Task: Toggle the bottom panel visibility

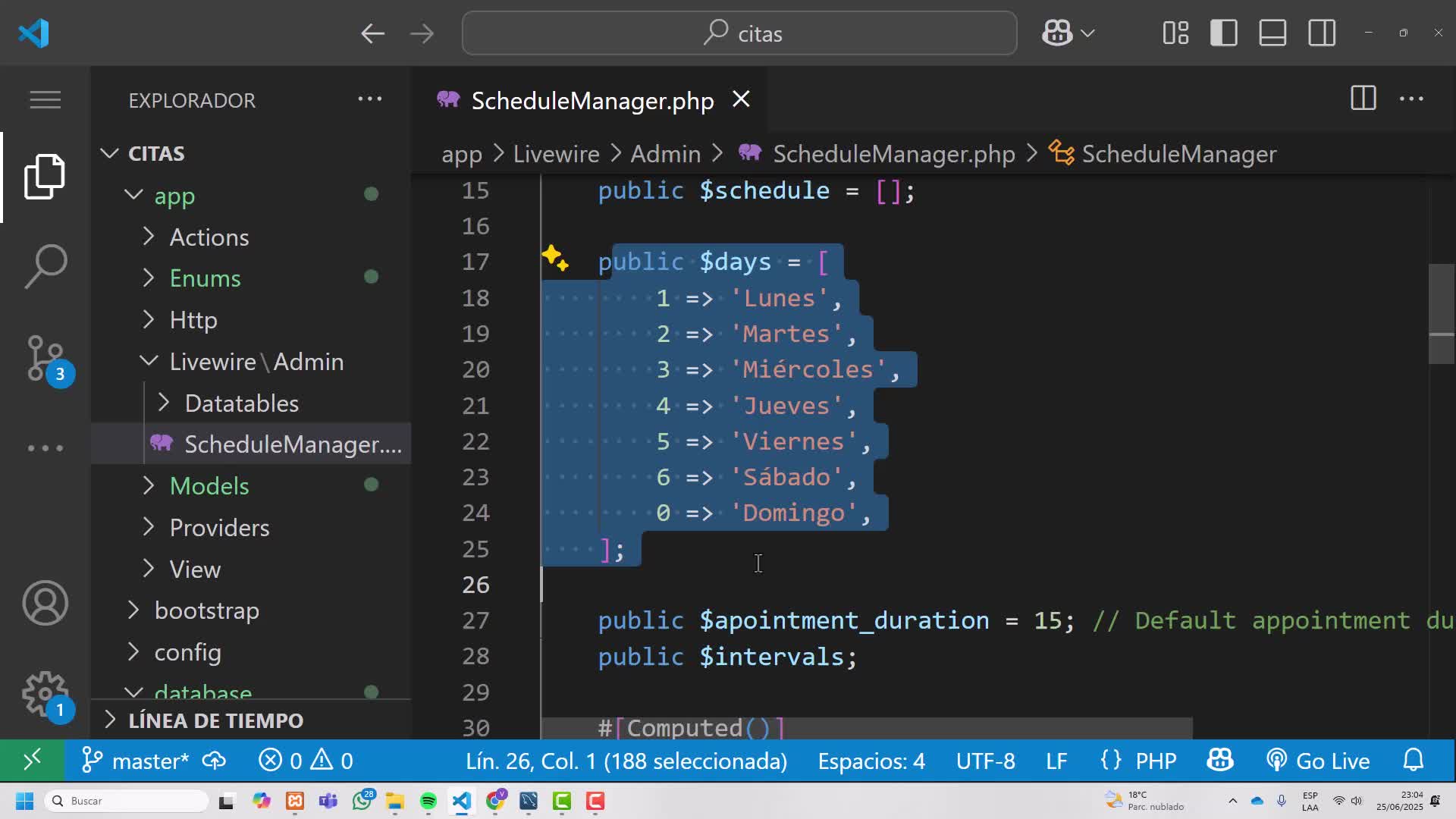Action: coord(1272,33)
